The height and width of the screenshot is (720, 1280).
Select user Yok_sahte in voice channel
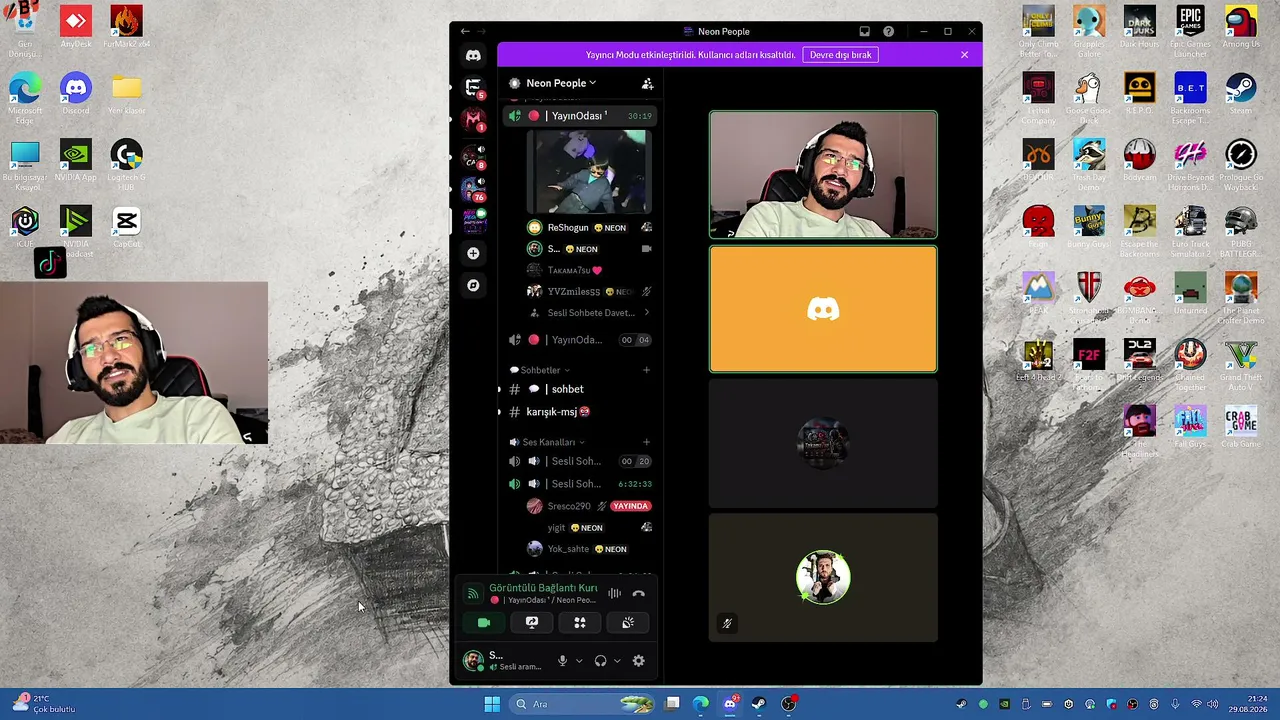tap(590, 549)
